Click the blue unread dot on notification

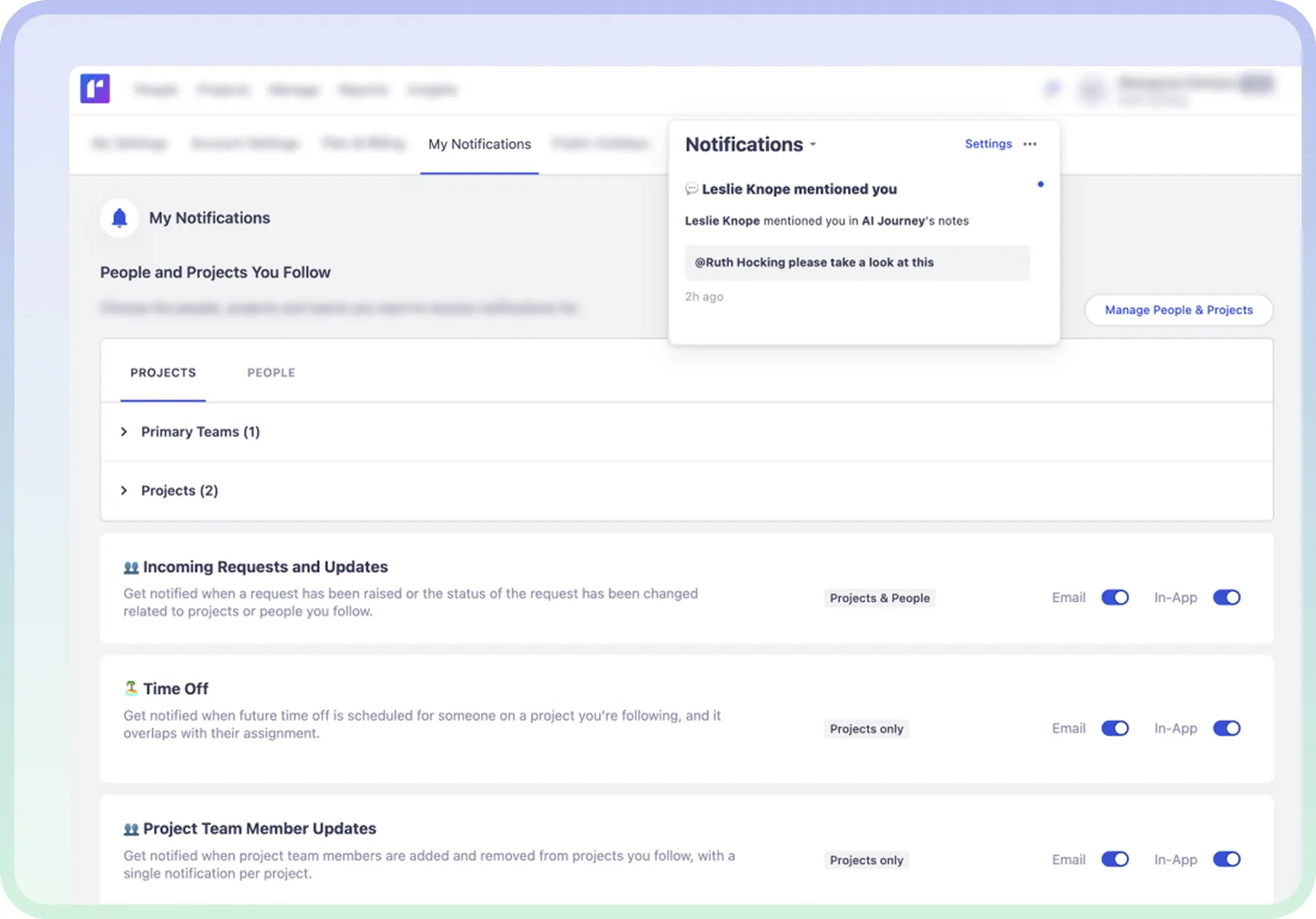pyautogui.click(x=1040, y=184)
